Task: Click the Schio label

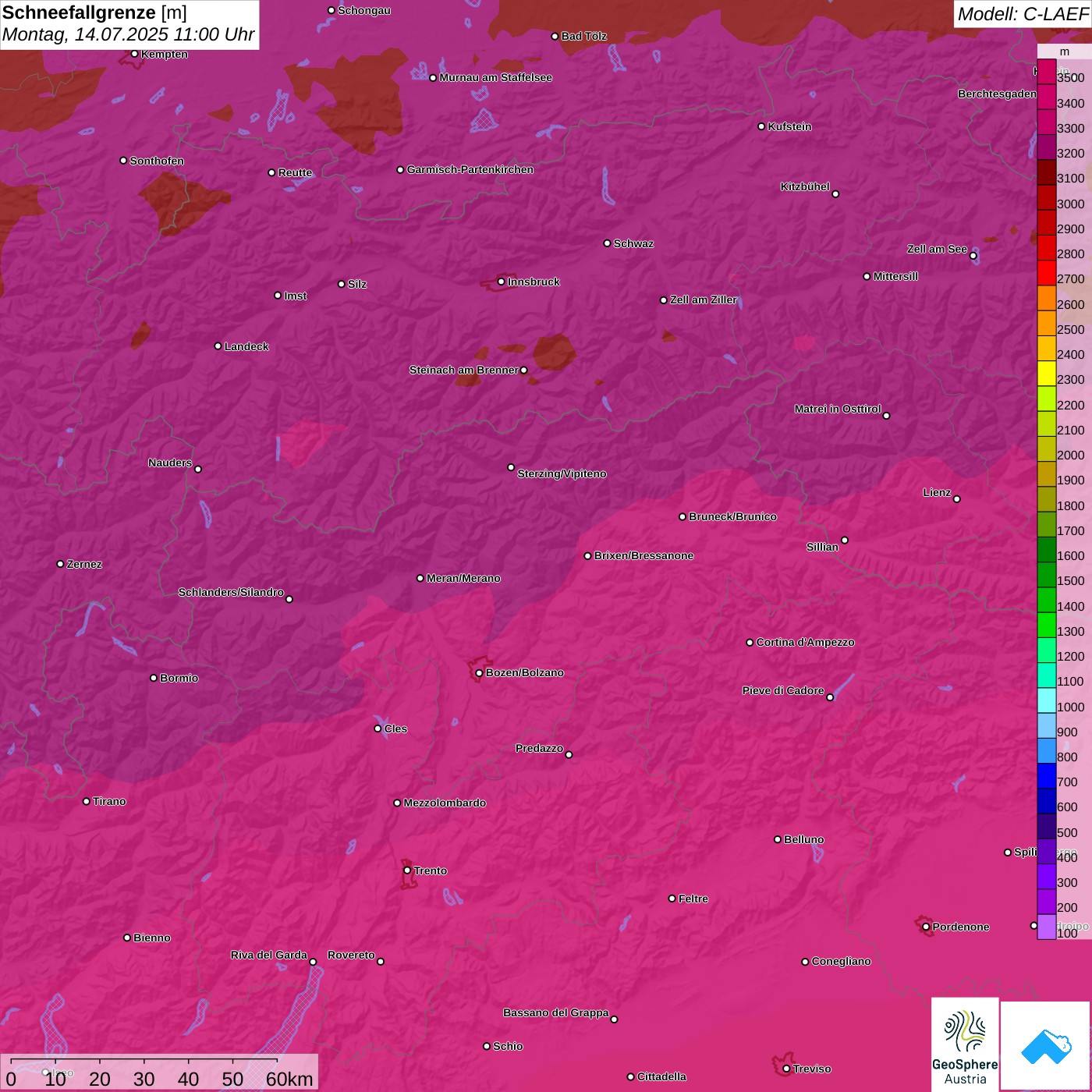Action: click(508, 1046)
